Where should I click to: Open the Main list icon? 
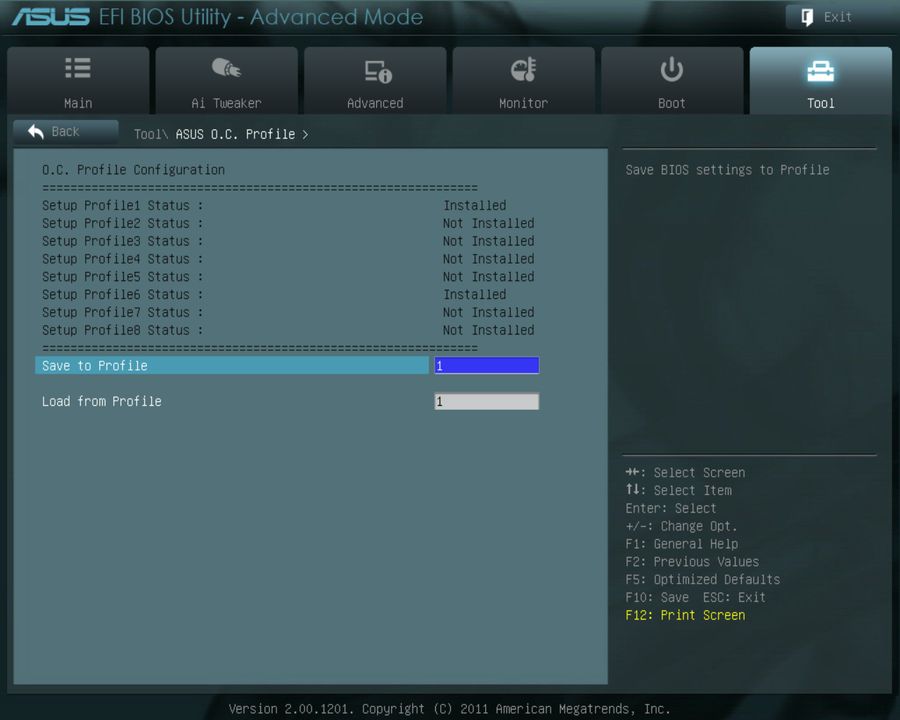pos(78,68)
